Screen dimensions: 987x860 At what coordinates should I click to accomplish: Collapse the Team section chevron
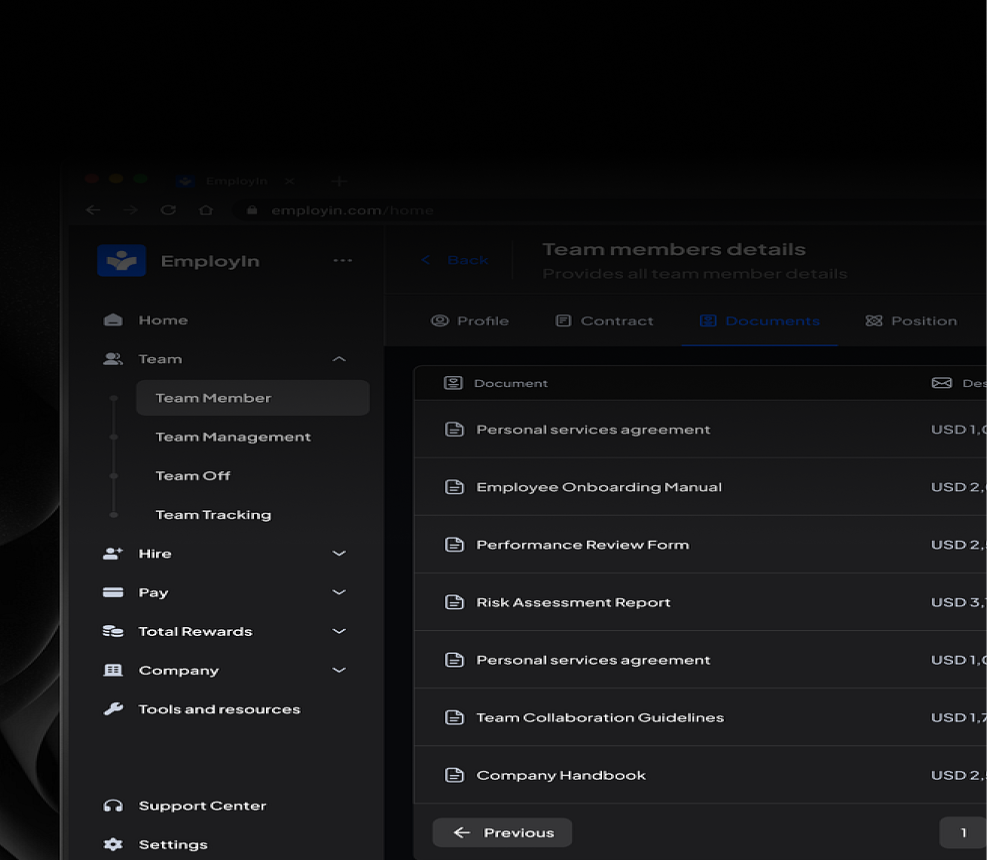[339, 359]
